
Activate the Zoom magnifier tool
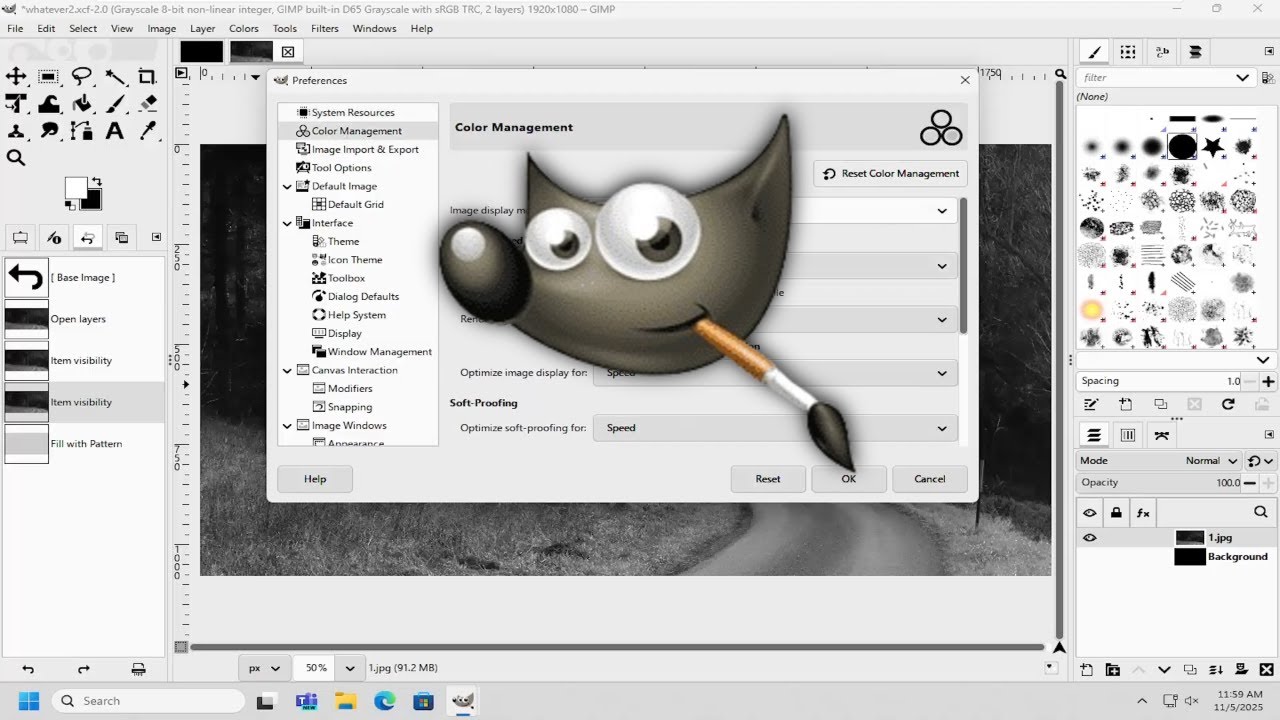coord(16,157)
